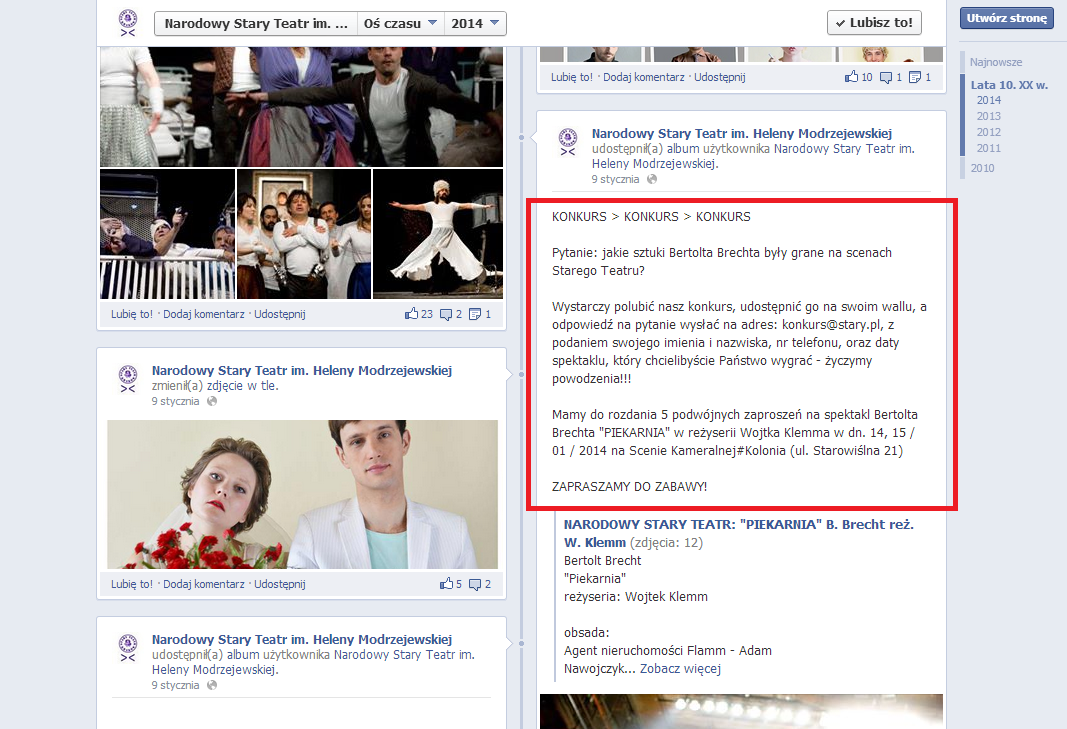Click thumbs-up icon showing 5 likes
The width and height of the screenshot is (1067, 729).
pos(446,584)
